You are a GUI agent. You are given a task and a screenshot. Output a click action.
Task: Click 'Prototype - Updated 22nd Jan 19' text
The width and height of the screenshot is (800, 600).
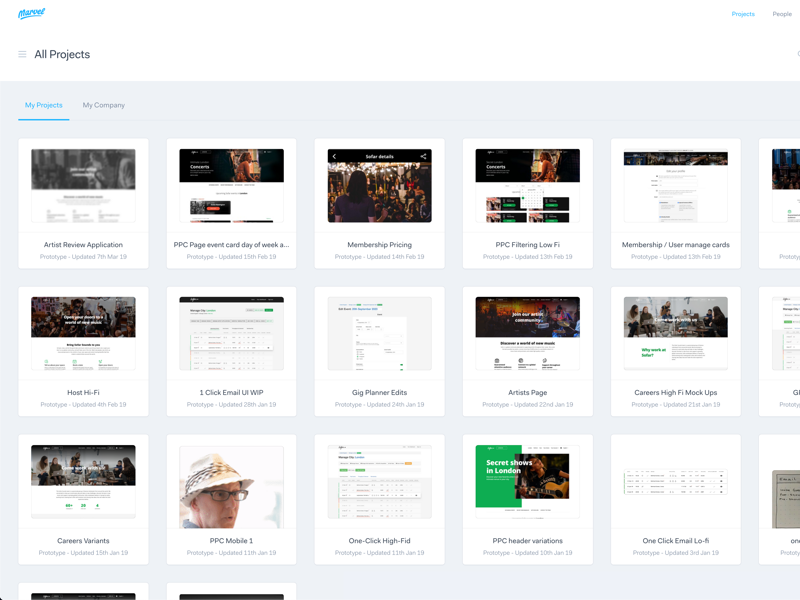(x=528, y=405)
